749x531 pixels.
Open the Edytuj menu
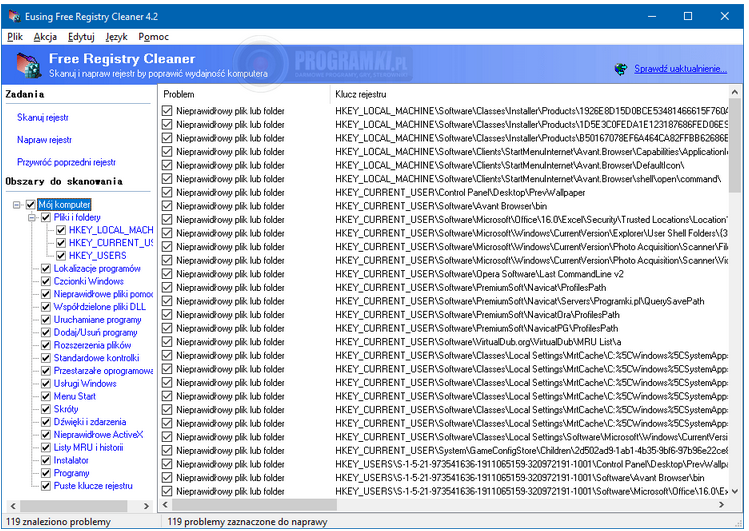coord(81,37)
